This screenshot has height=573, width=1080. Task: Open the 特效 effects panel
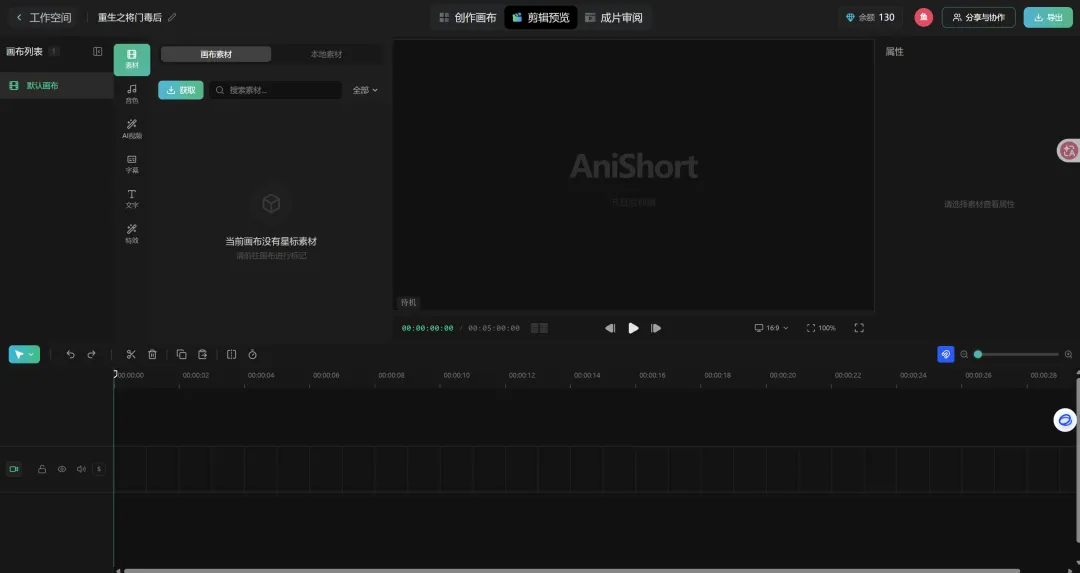(132, 233)
